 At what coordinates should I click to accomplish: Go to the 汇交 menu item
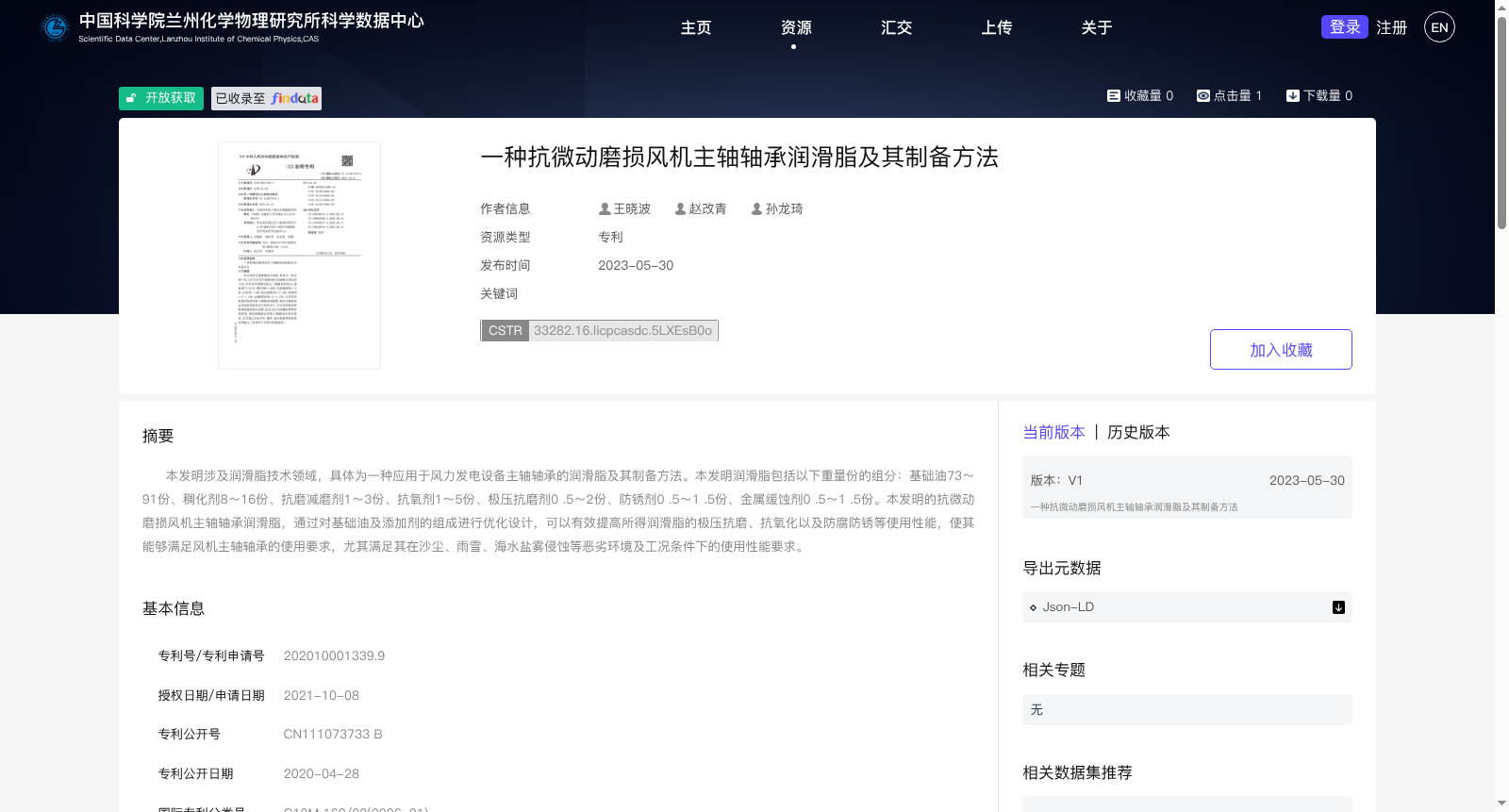(x=896, y=27)
